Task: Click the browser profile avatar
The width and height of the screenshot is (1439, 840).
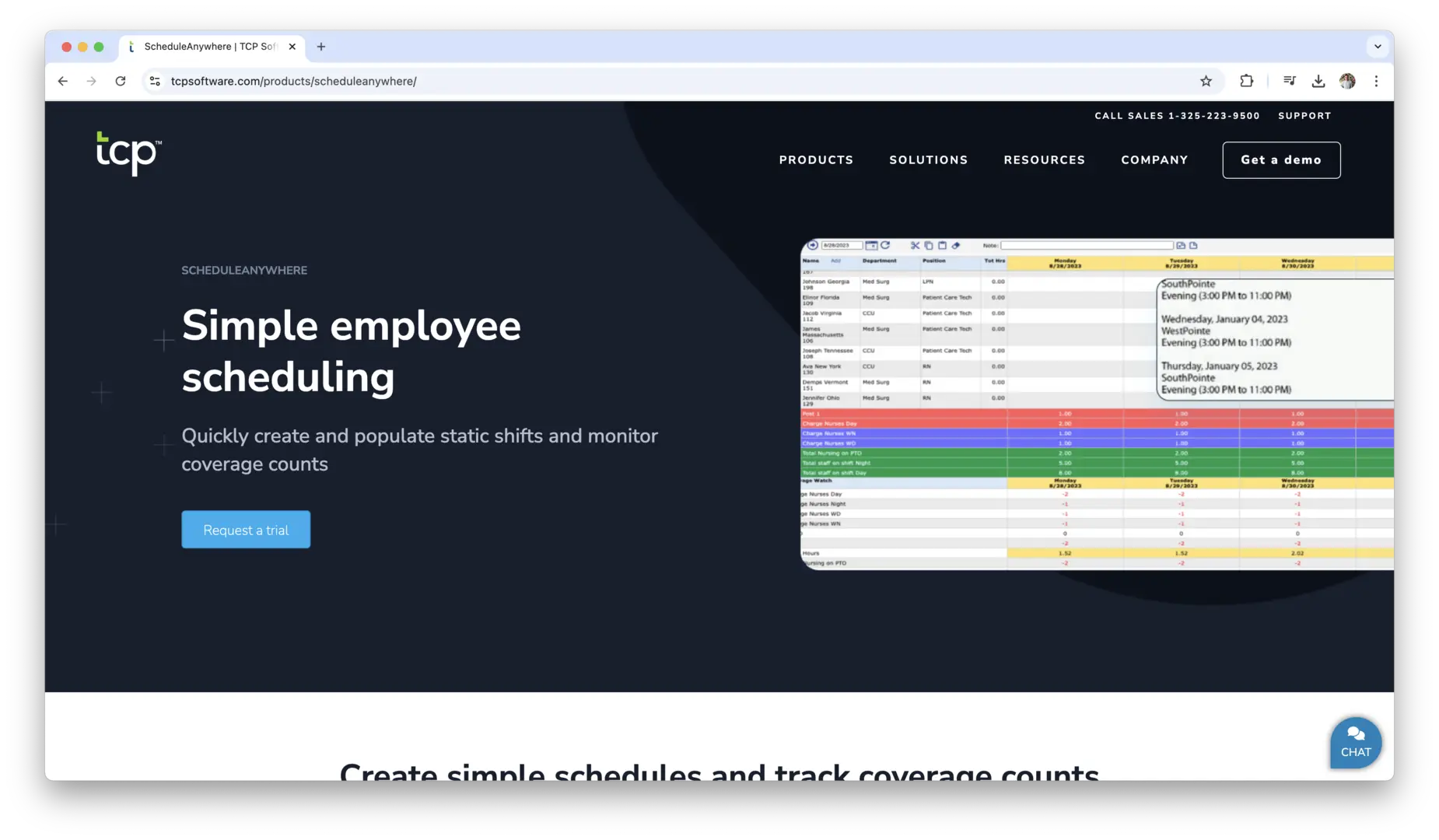Action: pyautogui.click(x=1348, y=81)
